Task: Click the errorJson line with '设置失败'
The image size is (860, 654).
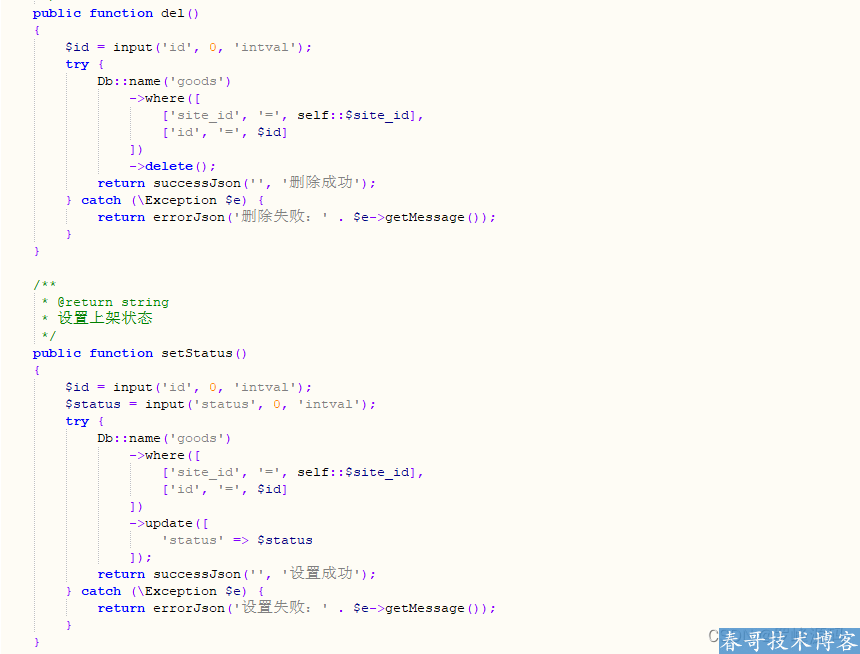Action: pos(296,608)
